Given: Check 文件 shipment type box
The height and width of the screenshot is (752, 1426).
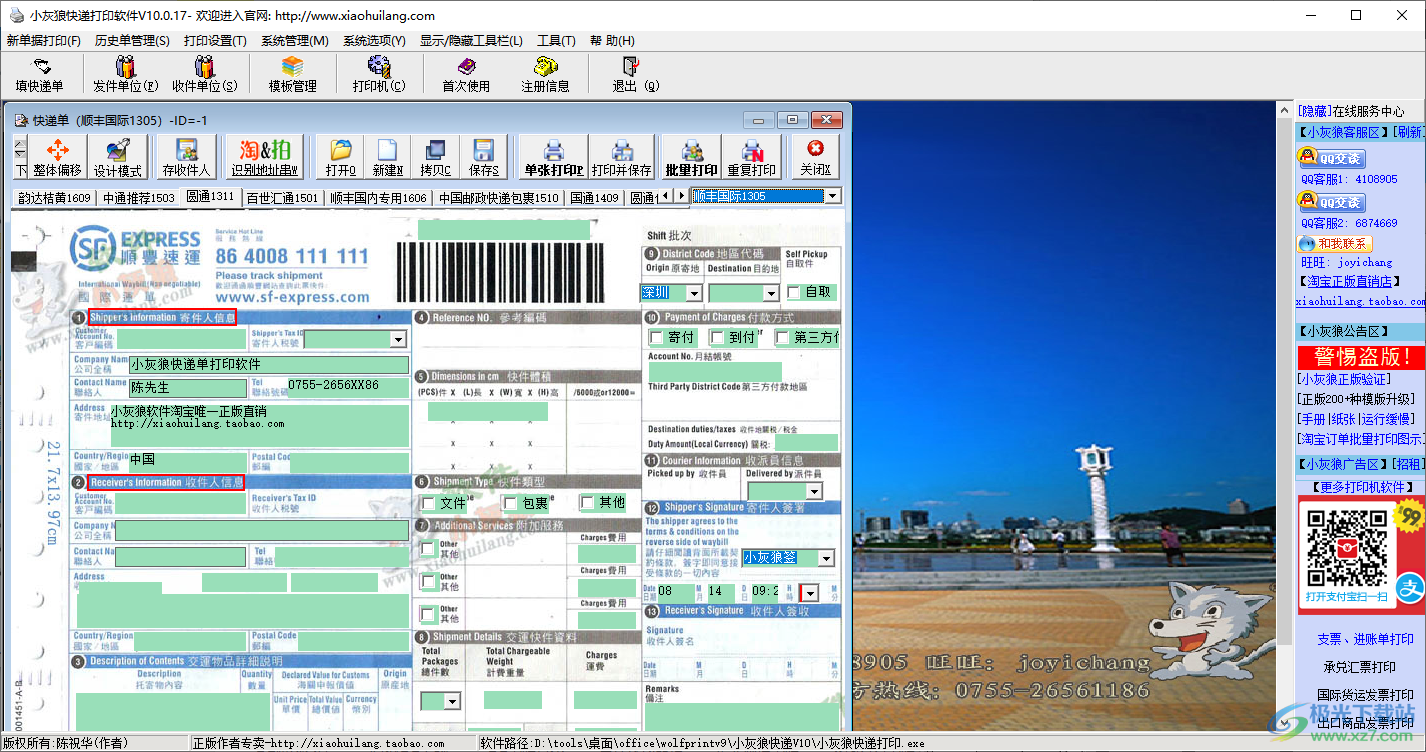Looking at the screenshot, I should pyautogui.click(x=428, y=503).
